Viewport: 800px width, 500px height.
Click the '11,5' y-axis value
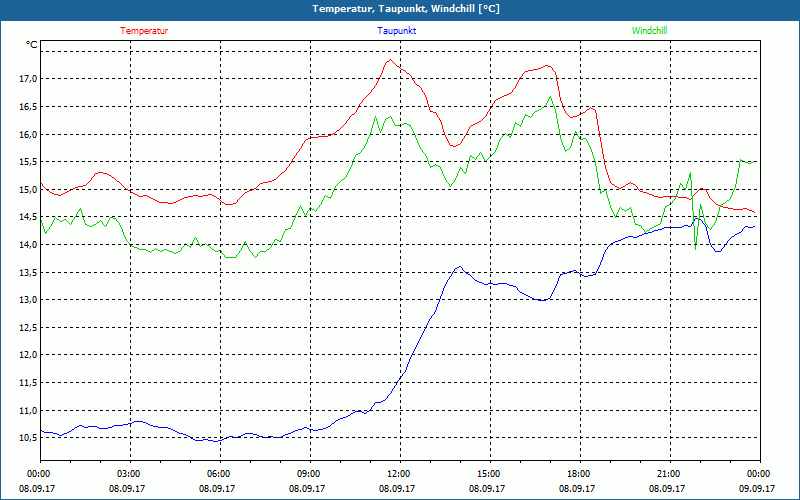click(28, 382)
